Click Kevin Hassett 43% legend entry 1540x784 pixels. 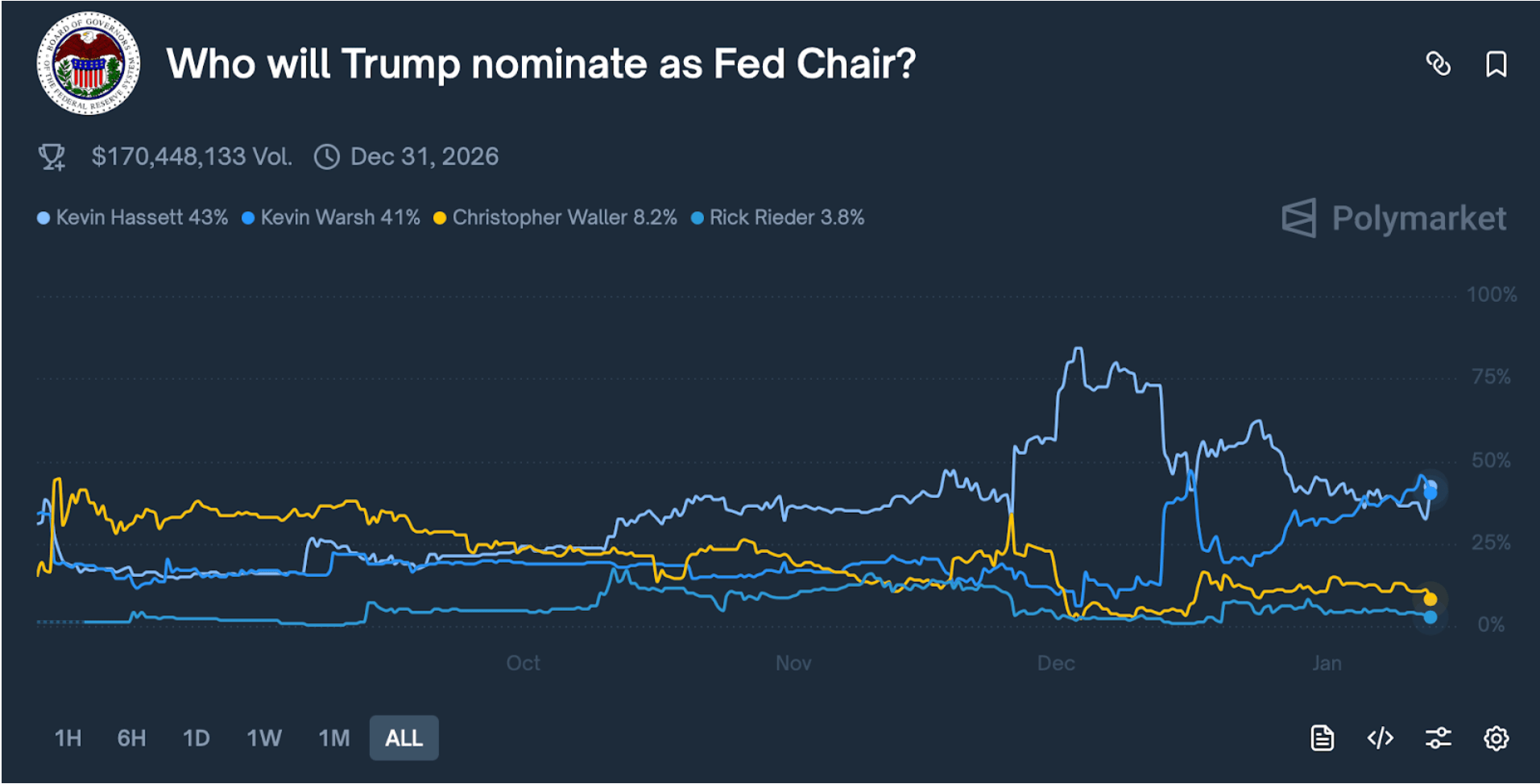coord(133,217)
